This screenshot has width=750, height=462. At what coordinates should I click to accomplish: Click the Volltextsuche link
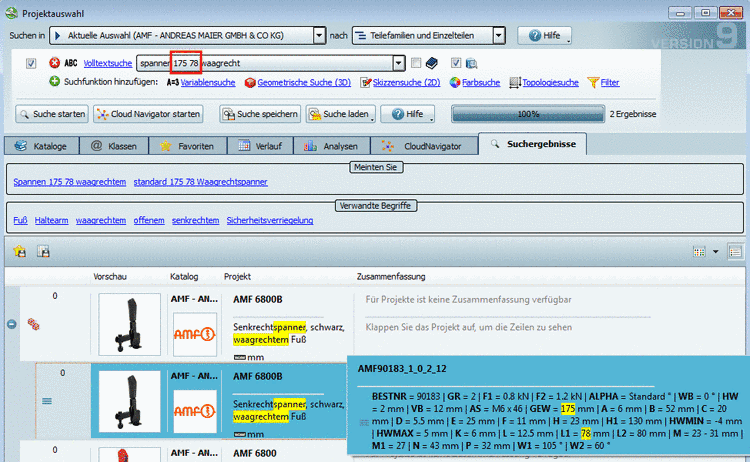[108, 63]
